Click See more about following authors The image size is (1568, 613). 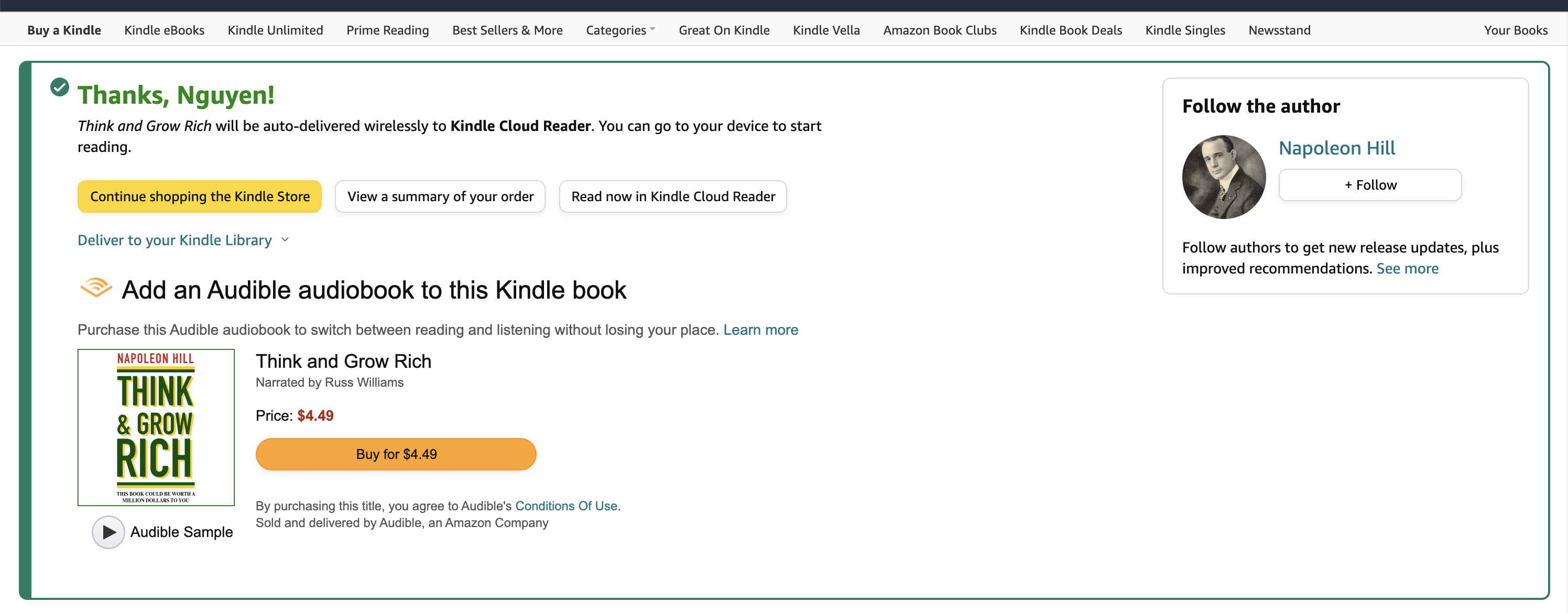[1407, 268]
